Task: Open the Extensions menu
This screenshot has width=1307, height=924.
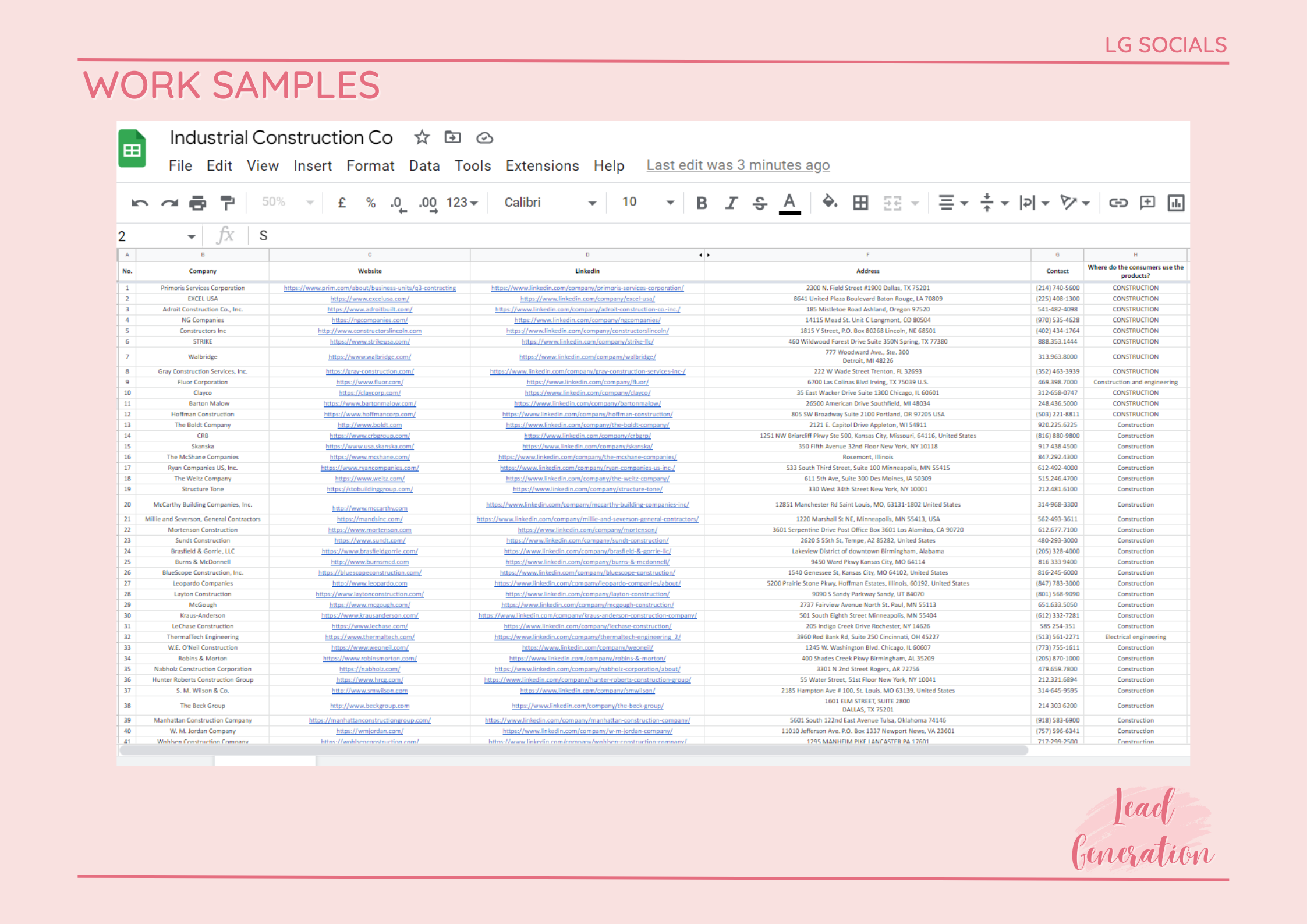Action: pos(542,166)
